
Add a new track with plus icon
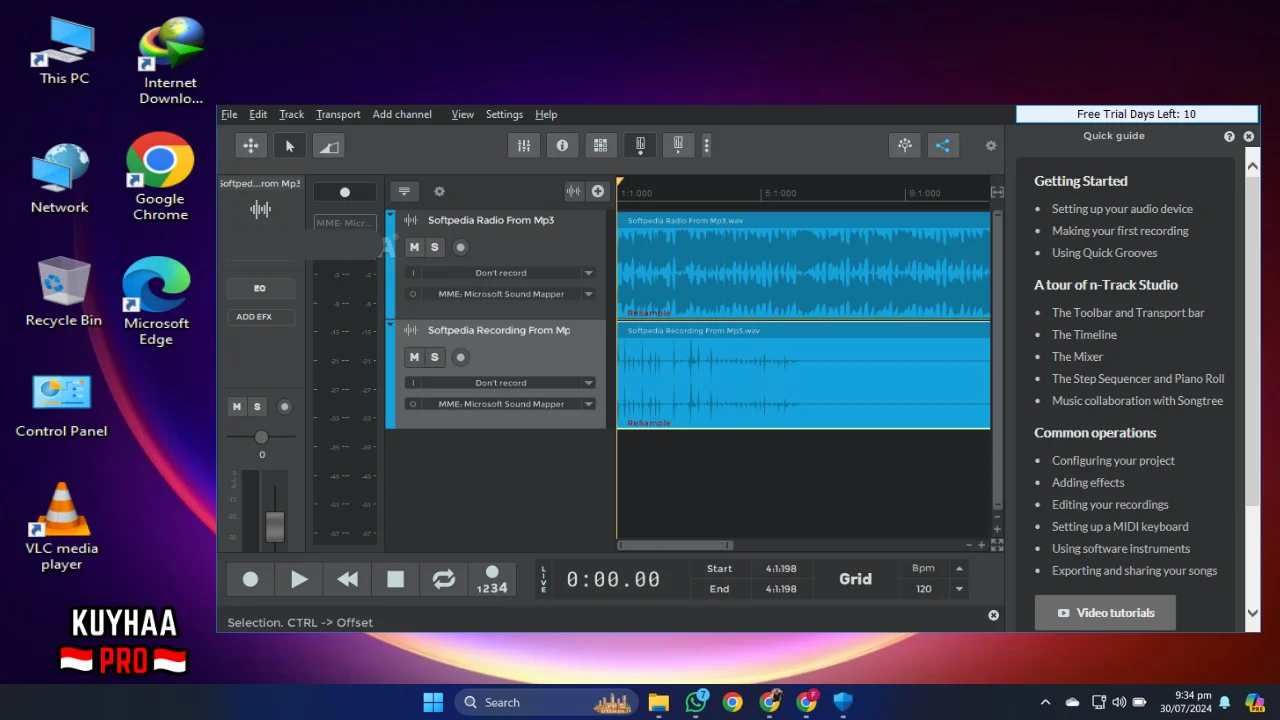598,191
